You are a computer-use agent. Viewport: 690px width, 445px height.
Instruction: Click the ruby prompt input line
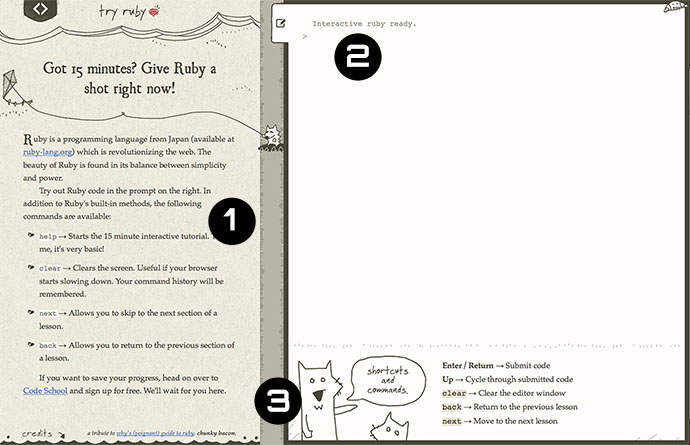click(x=484, y=37)
